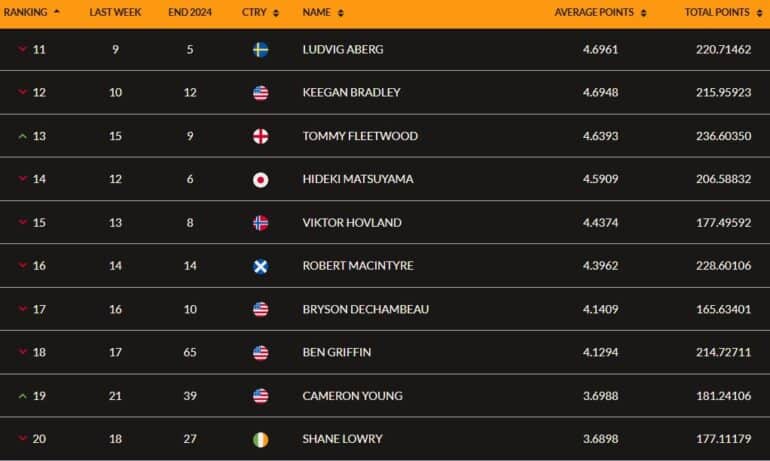
Task: Click red down arrow beside rank 11
Action: pyautogui.click(x=22, y=49)
